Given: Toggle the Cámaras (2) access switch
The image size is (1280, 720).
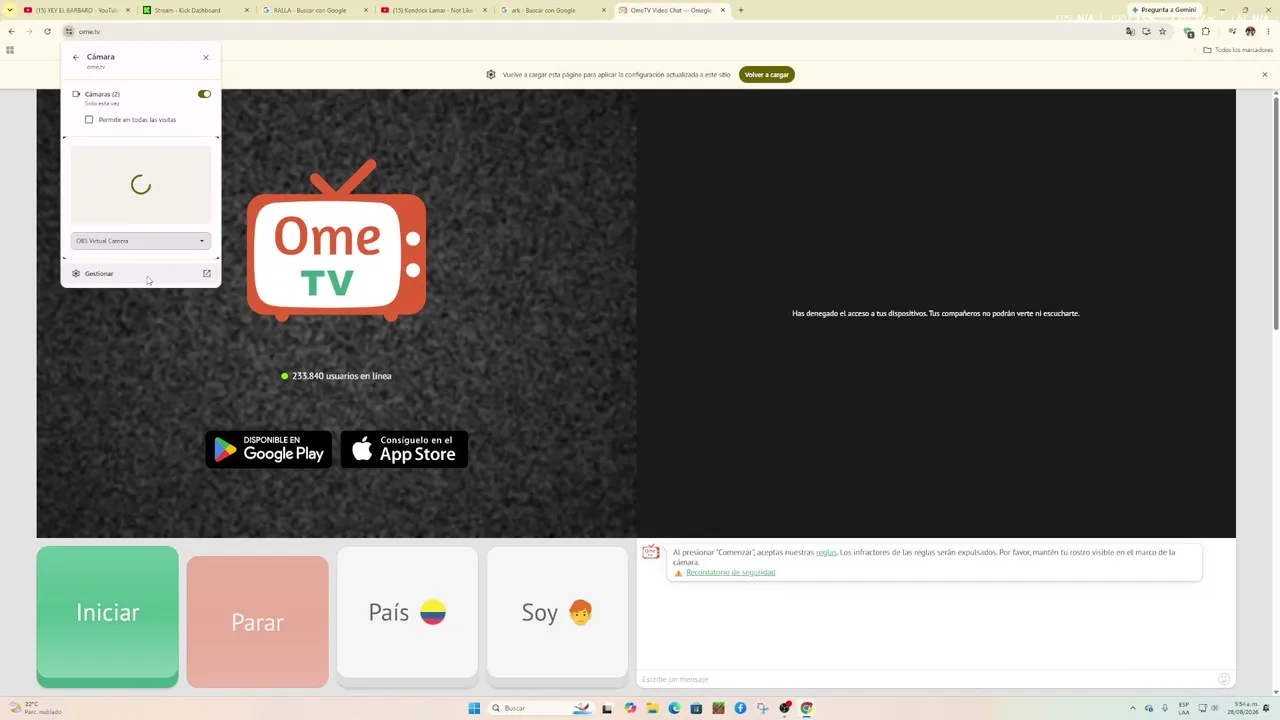Looking at the screenshot, I should tap(204, 94).
